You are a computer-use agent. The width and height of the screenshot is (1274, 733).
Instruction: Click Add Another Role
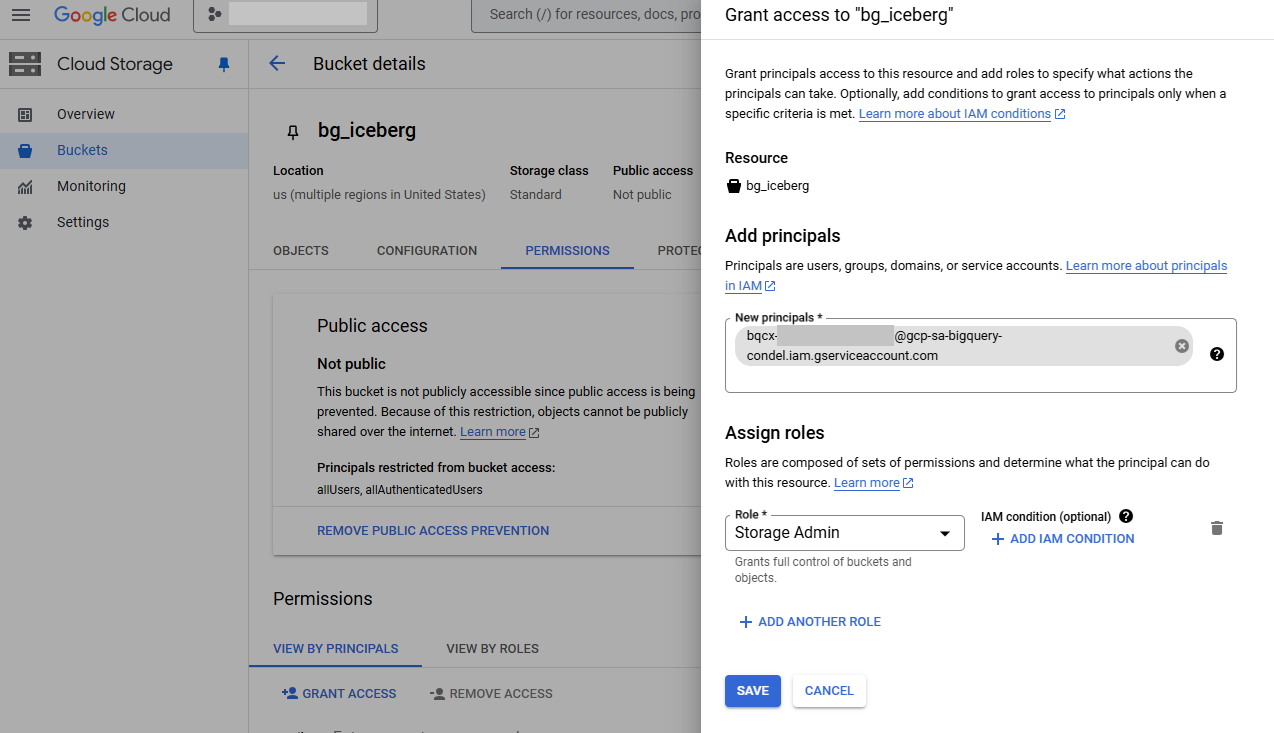[x=810, y=622]
